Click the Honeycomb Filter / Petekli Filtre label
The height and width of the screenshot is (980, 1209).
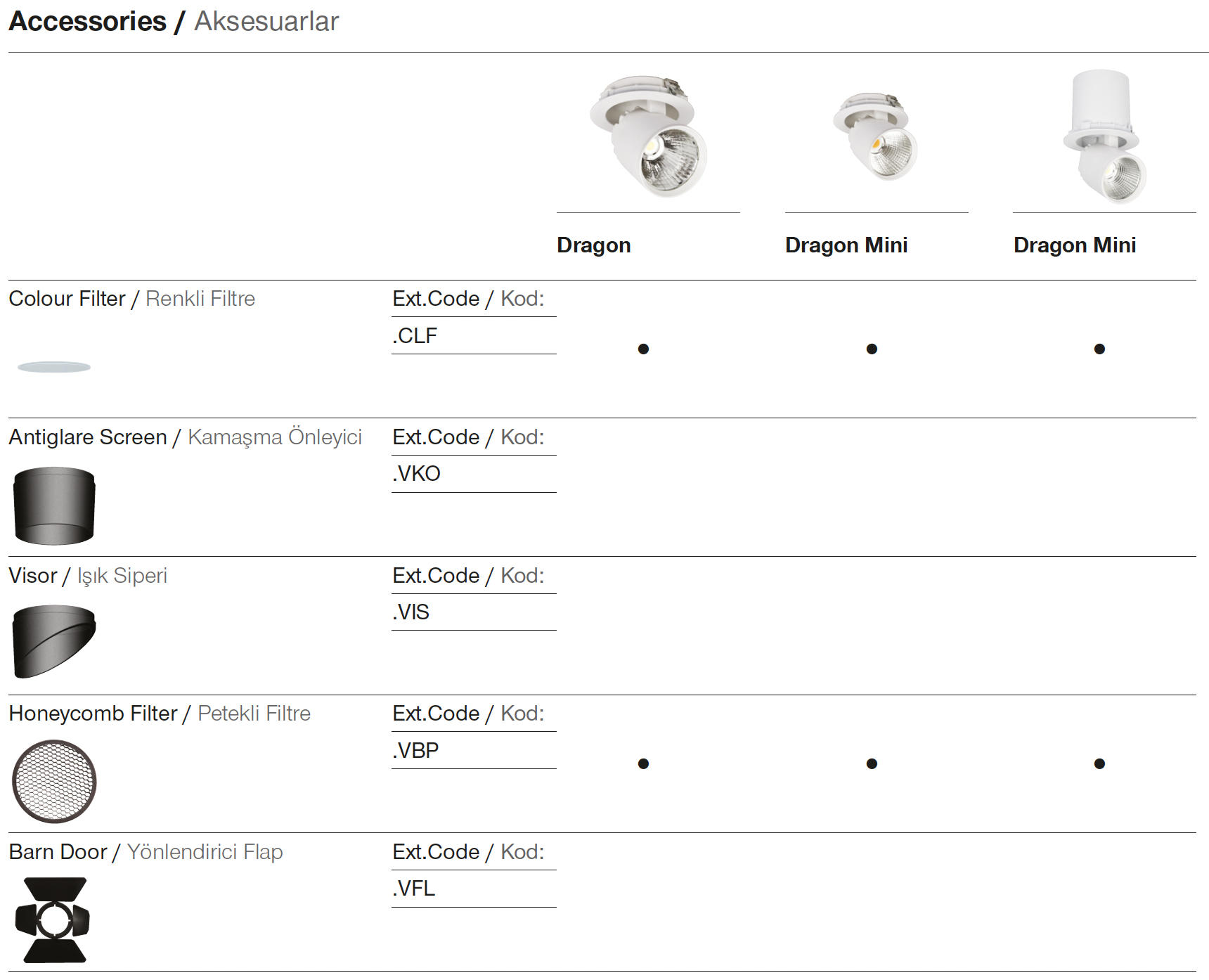coord(160,714)
